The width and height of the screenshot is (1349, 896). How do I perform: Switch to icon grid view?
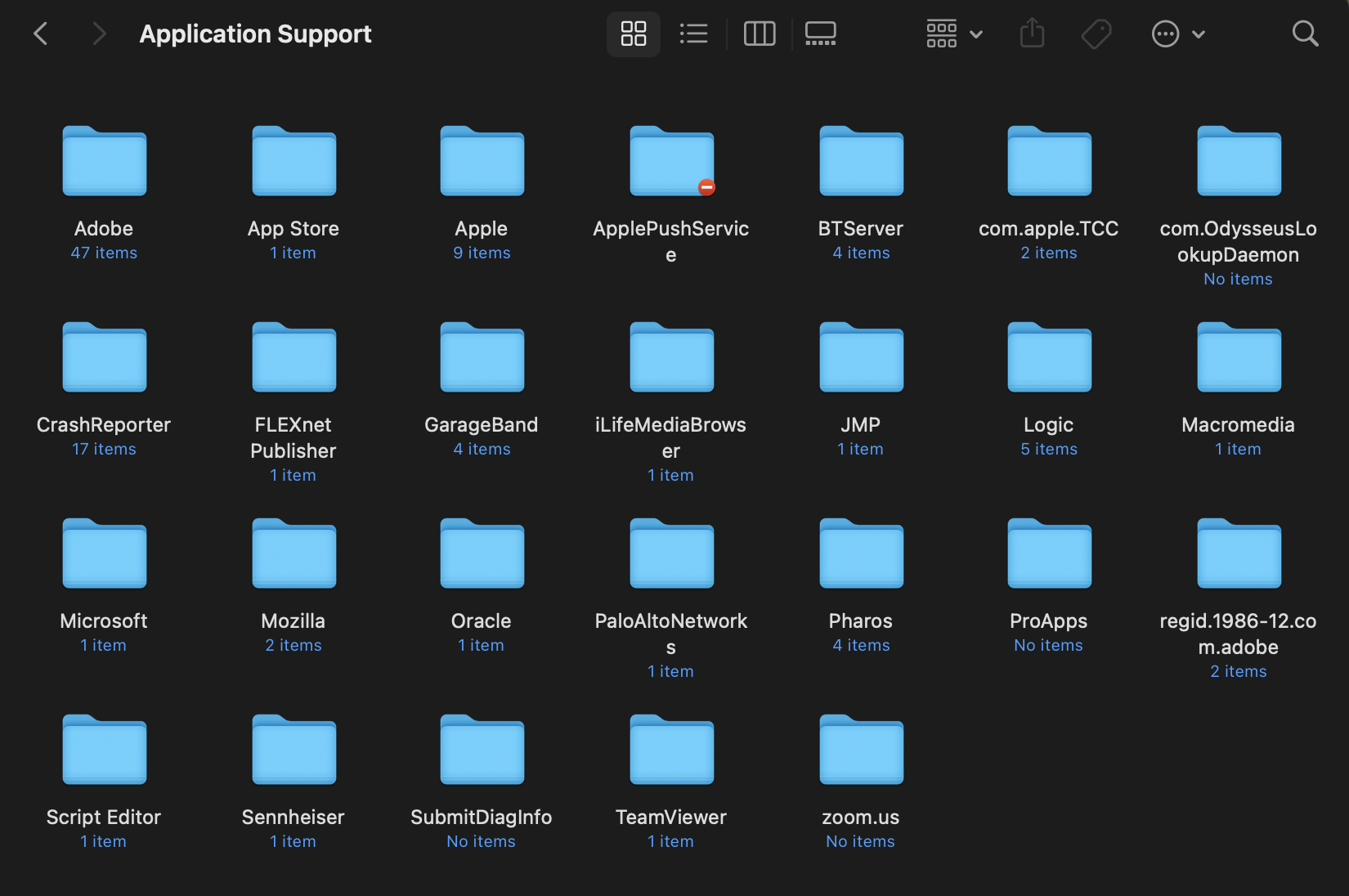point(634,34)
